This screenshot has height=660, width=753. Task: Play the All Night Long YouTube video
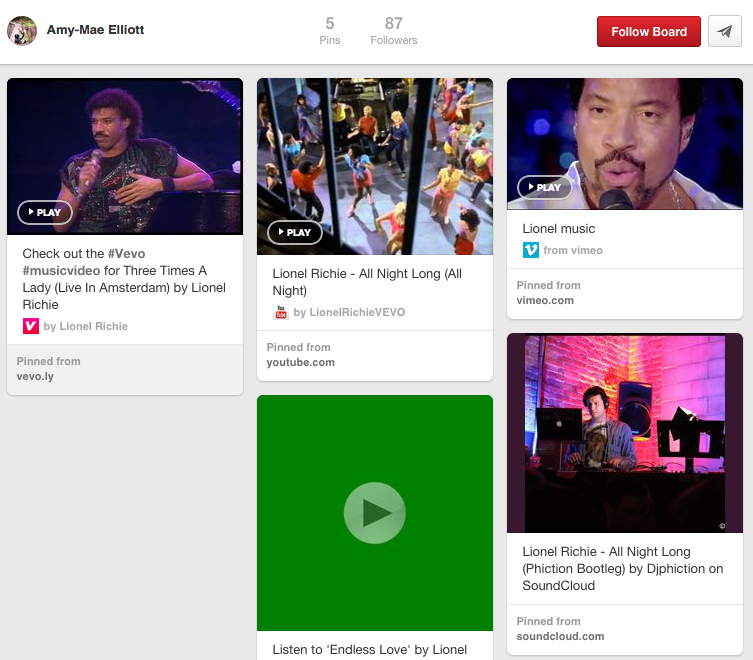pos(294,232)
